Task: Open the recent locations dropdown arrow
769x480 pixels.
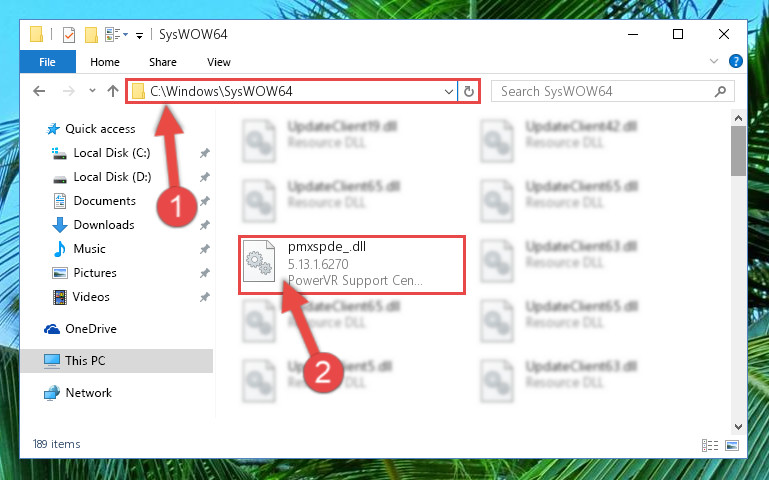Action: (92, 91)
